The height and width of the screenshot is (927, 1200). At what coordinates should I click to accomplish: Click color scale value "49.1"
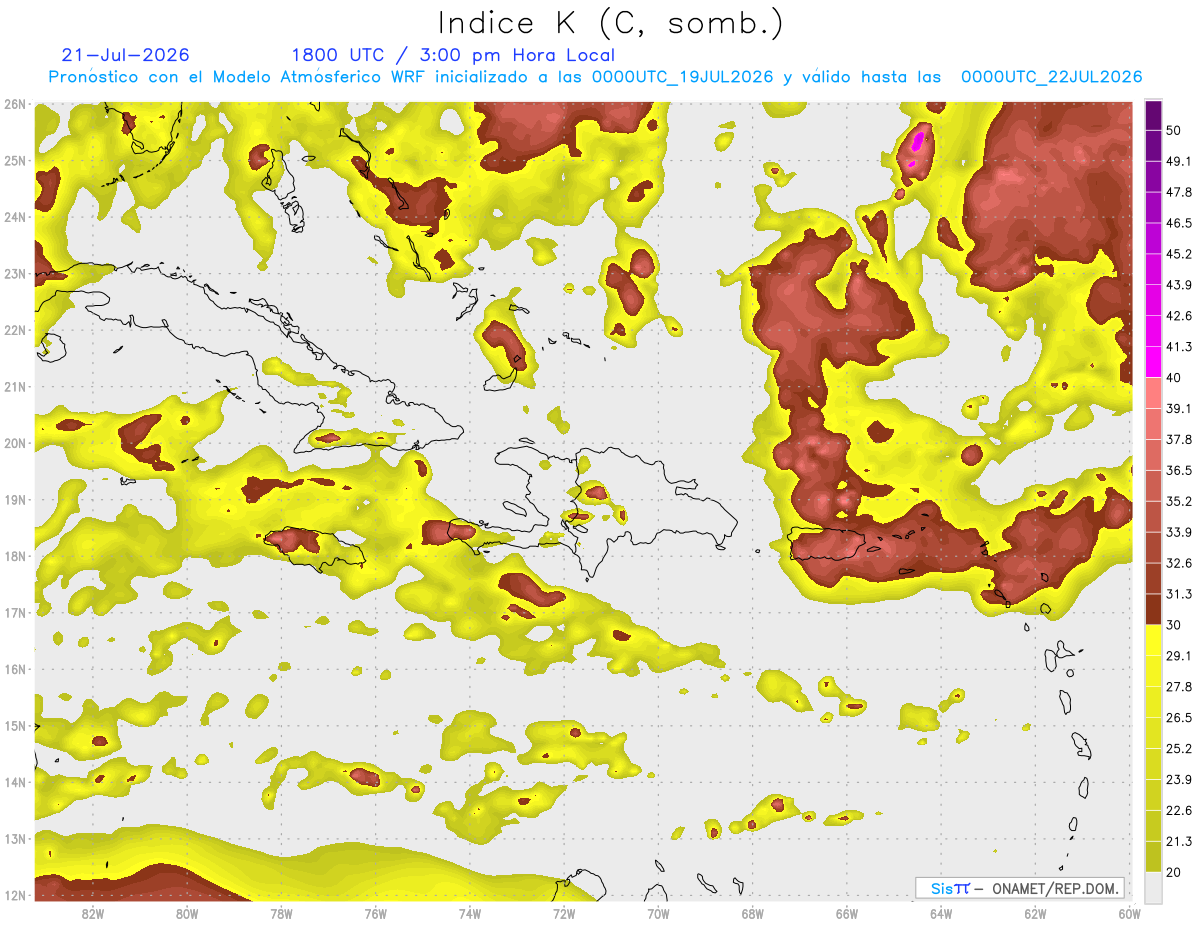point(1179,161)
